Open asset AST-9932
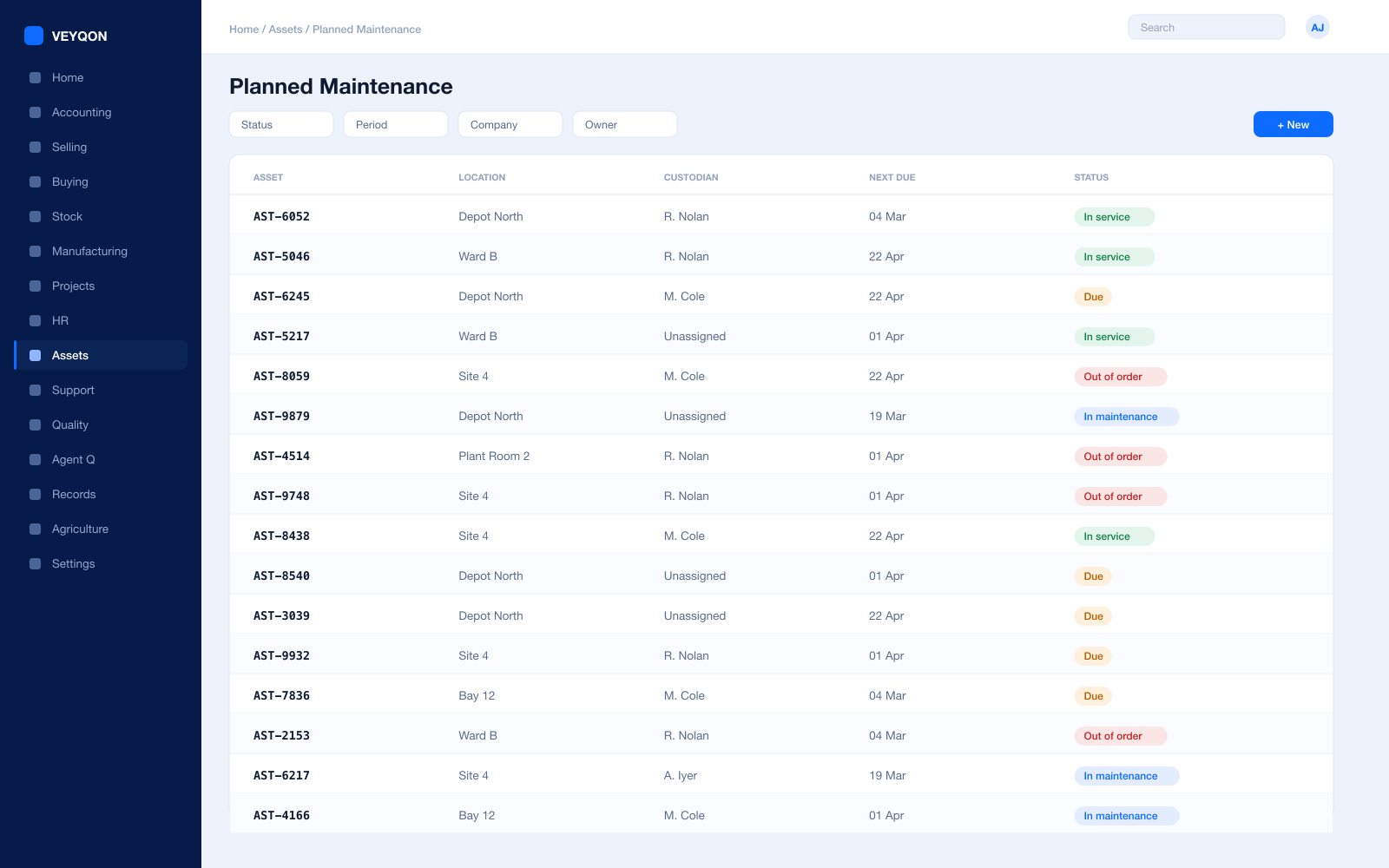This screenshot has height=868, width=1389. pos(281,655)
